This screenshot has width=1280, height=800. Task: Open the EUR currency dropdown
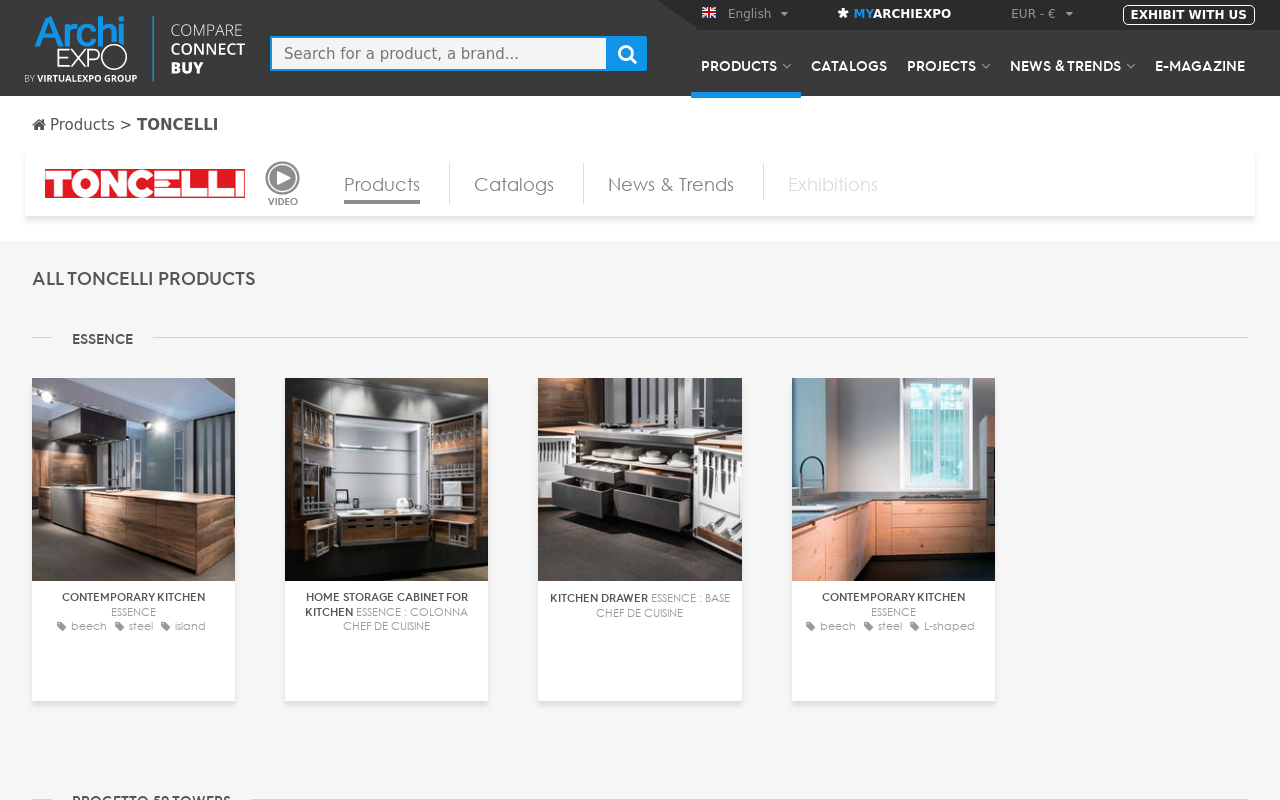[x=1041, y=14]
